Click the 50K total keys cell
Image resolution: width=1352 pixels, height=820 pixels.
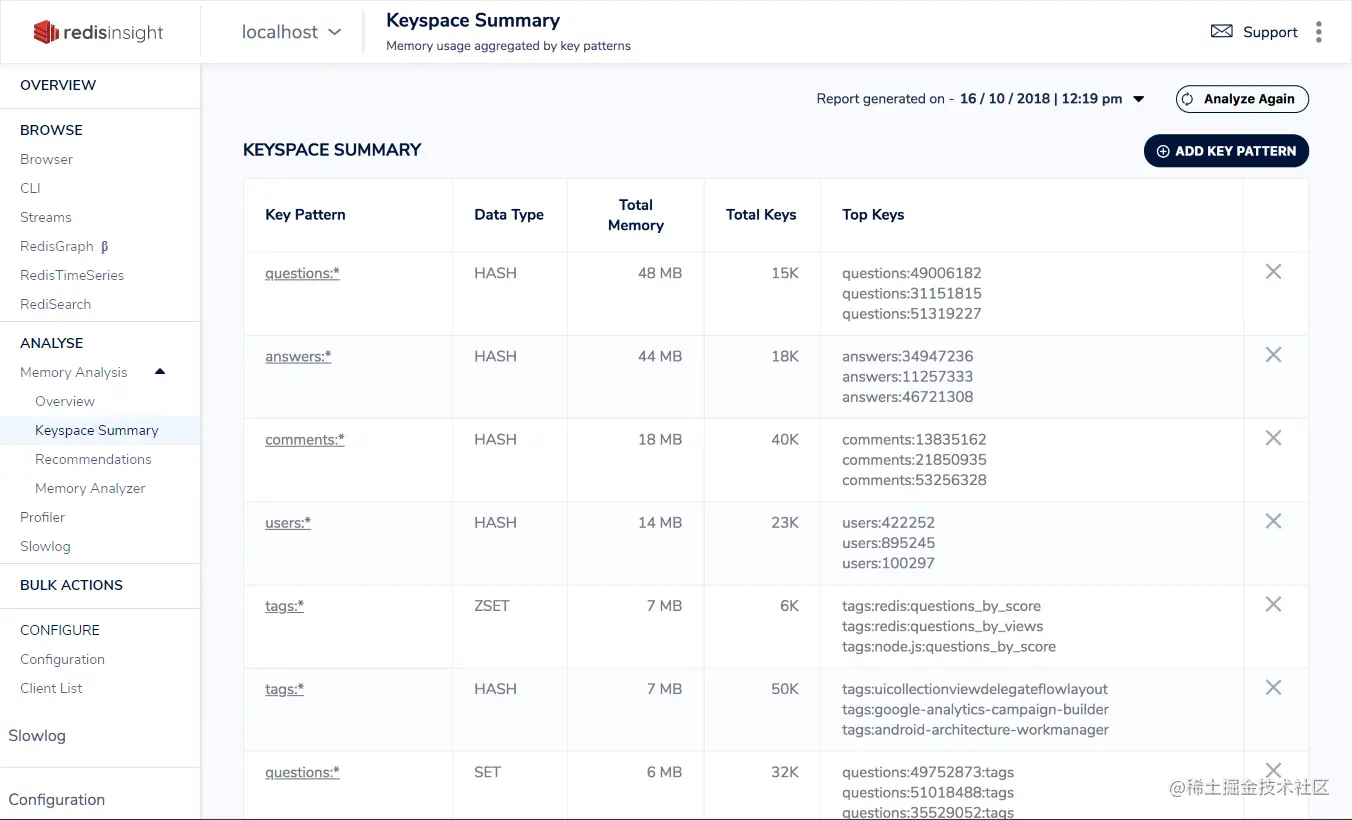(x=785, y=688)
